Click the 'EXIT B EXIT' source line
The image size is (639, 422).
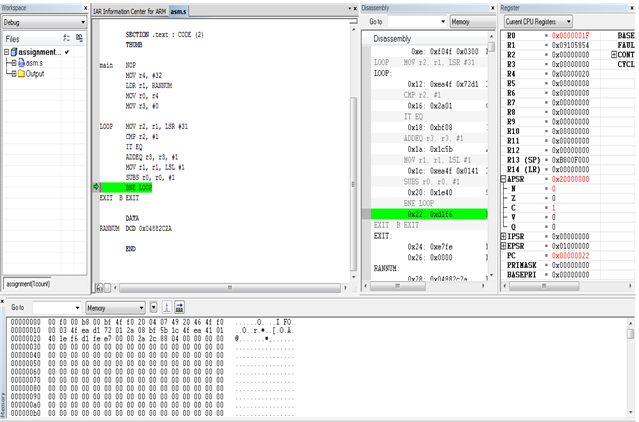point(119,198)
